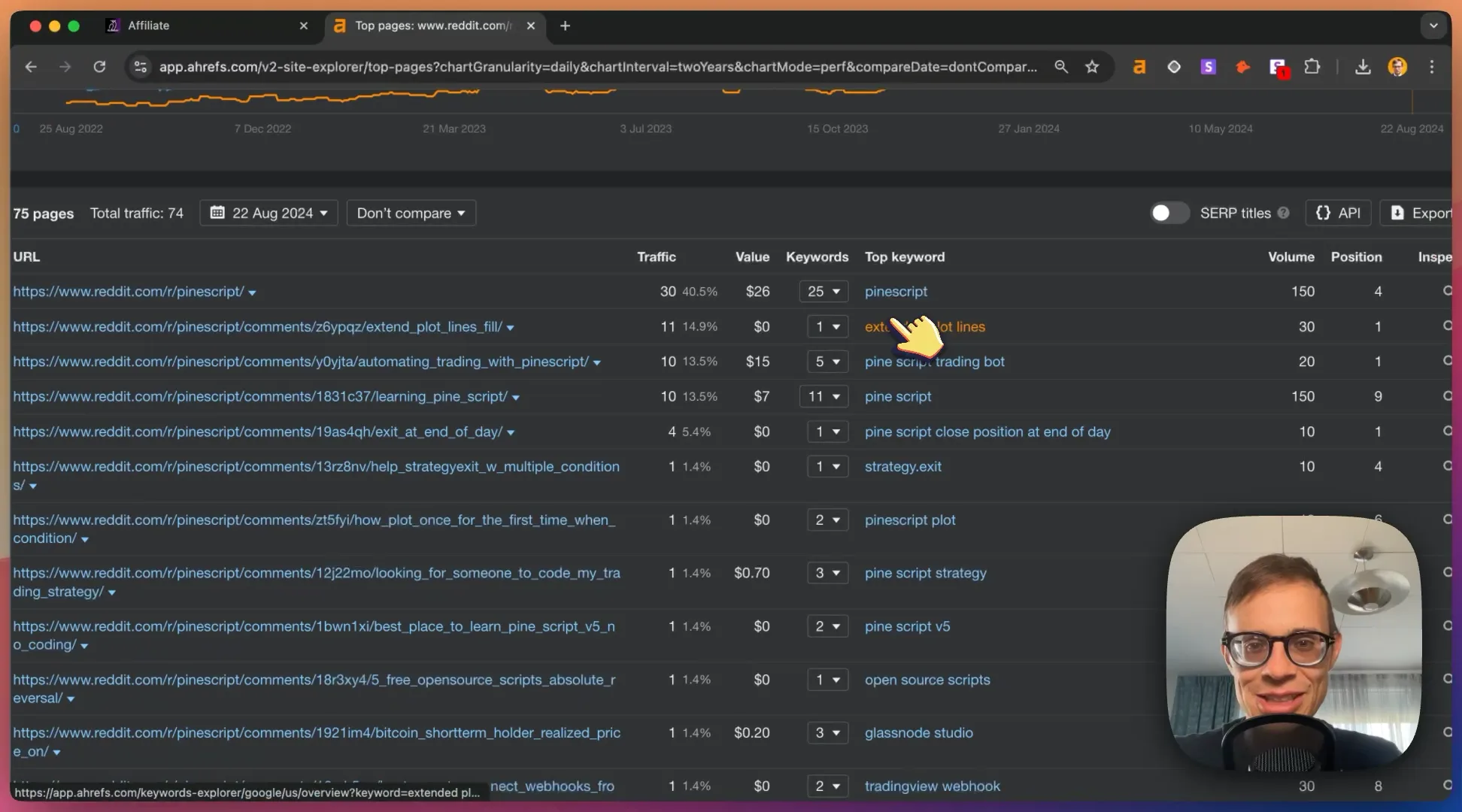
Task: Click the 21 Mar 2023 chart date marker
Action: (x=453, y=129)
